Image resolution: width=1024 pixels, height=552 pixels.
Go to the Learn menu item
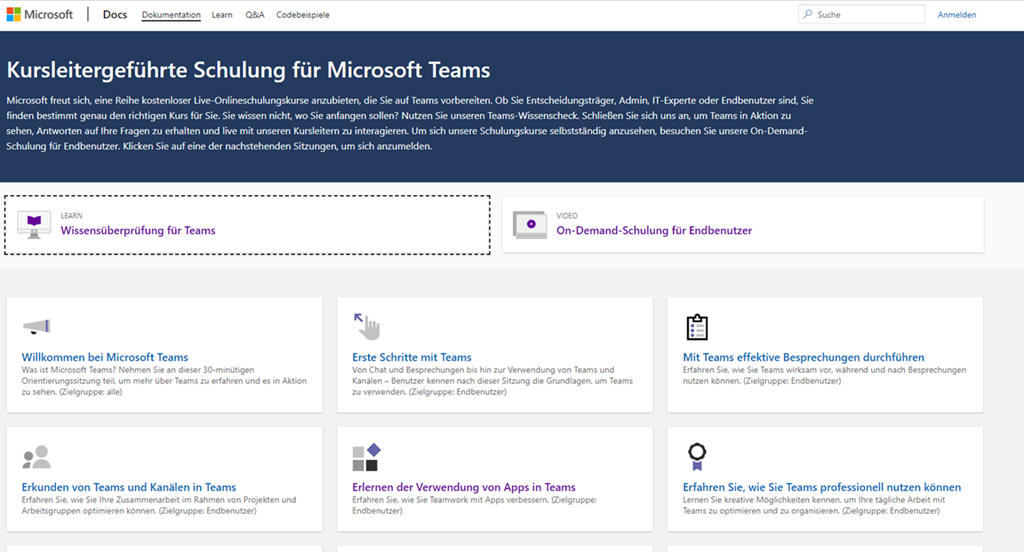tap(222, 14)
